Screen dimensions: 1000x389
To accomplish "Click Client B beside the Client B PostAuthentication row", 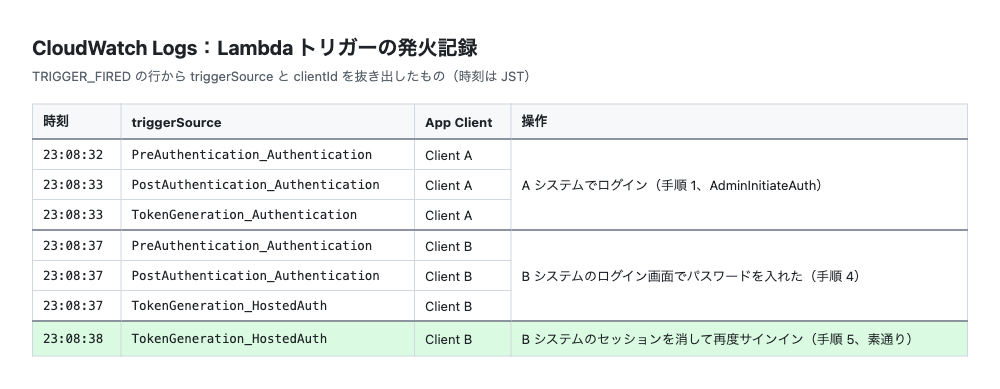I will [x=448, y=276].
